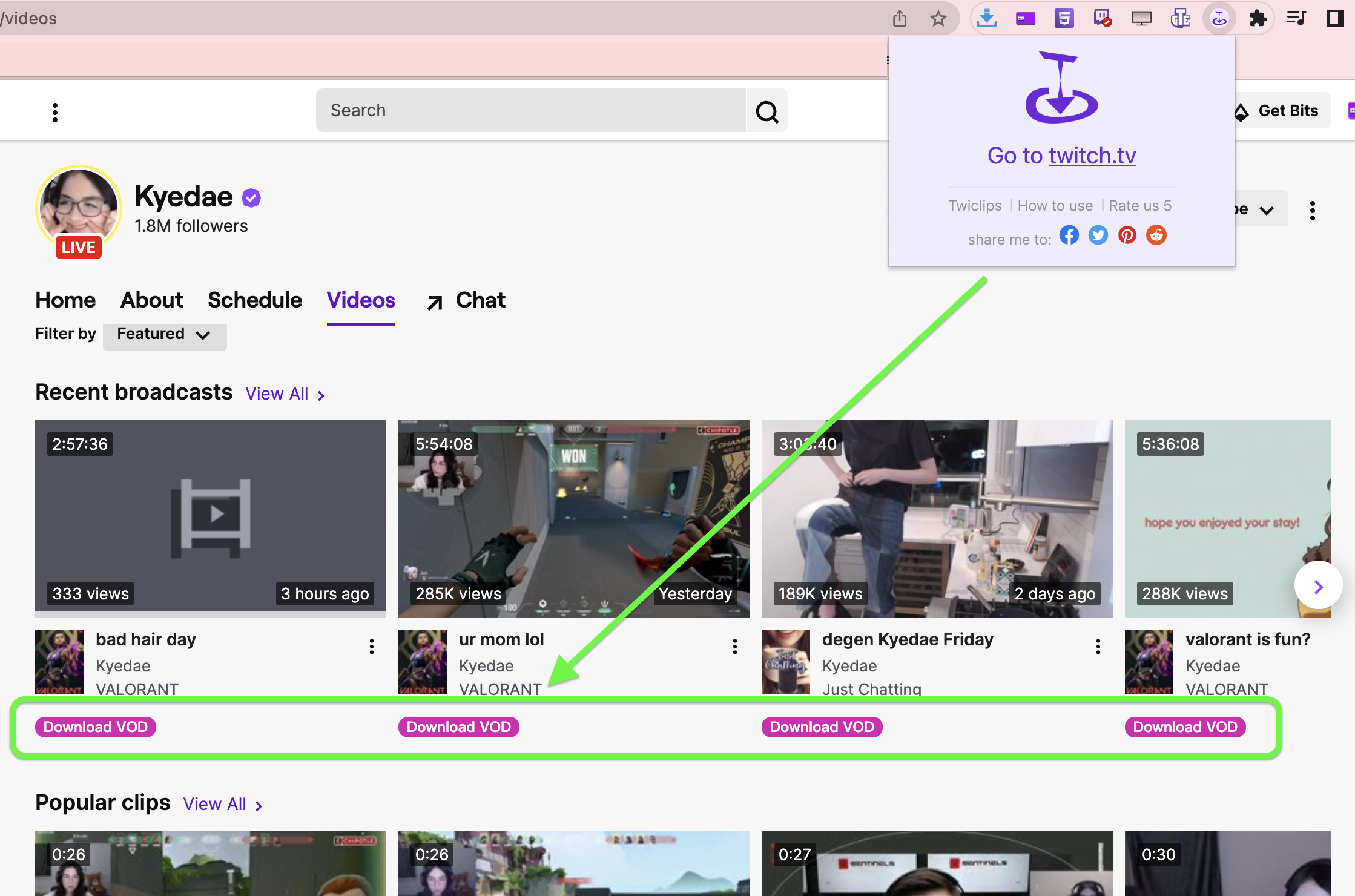Open the Schedule tab

point(255,300)
